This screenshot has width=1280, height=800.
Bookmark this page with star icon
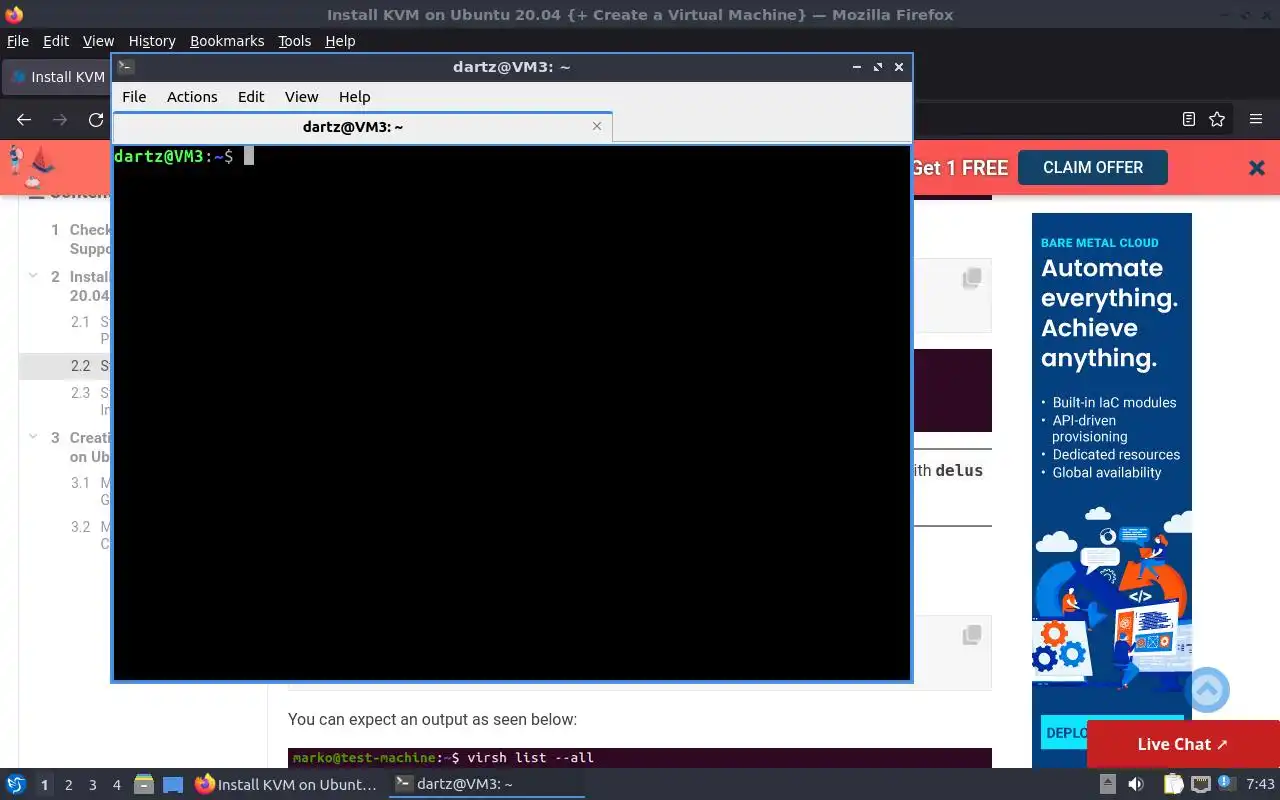[x=1217, y=119]
